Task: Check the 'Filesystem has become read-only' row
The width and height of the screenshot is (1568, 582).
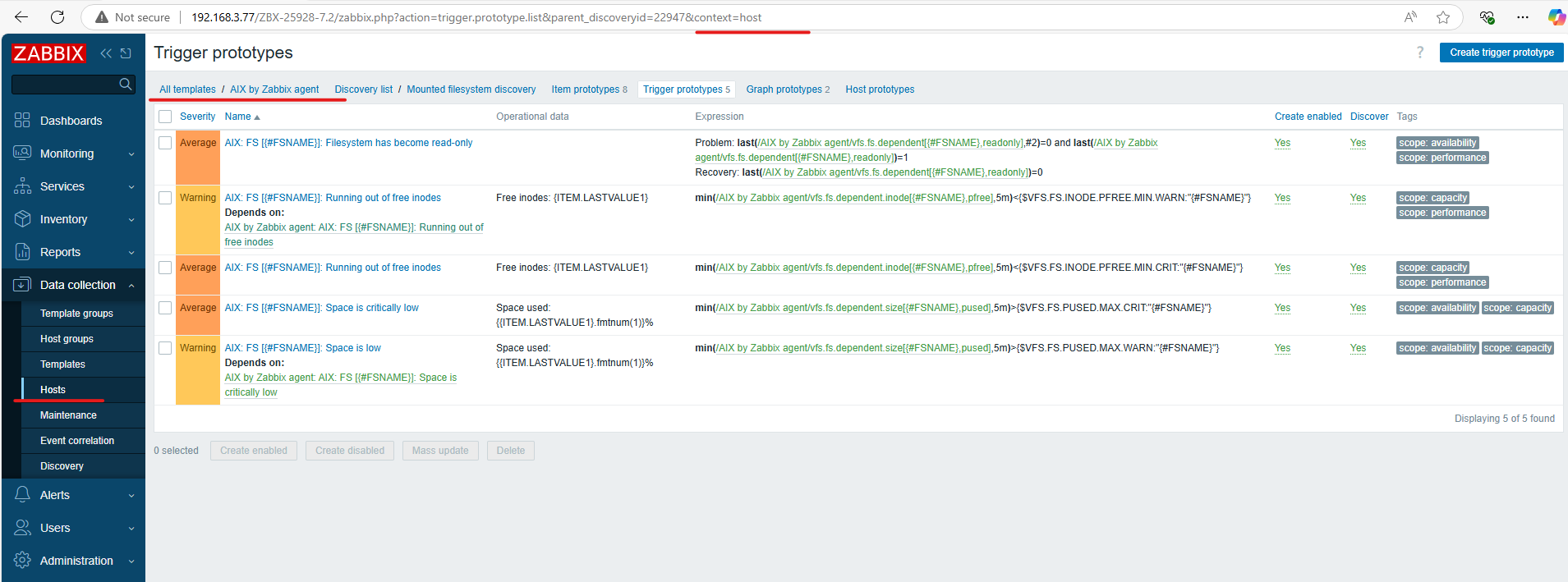Action: [x=165, y=143]
